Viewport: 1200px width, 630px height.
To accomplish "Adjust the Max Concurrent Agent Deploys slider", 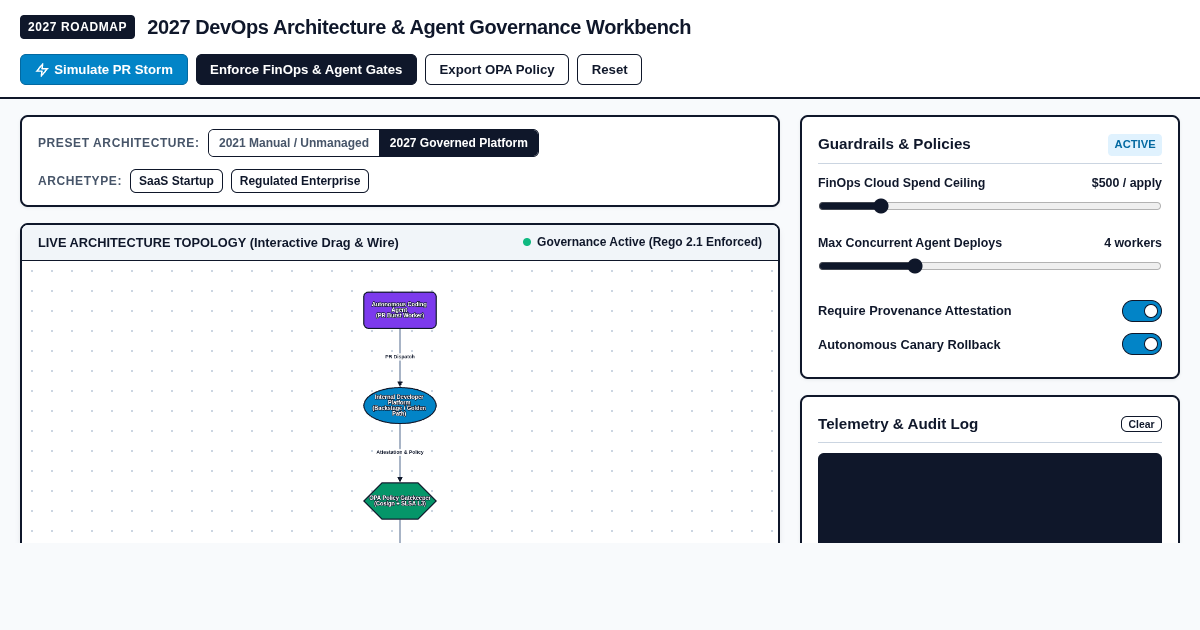I will [990, 266].
